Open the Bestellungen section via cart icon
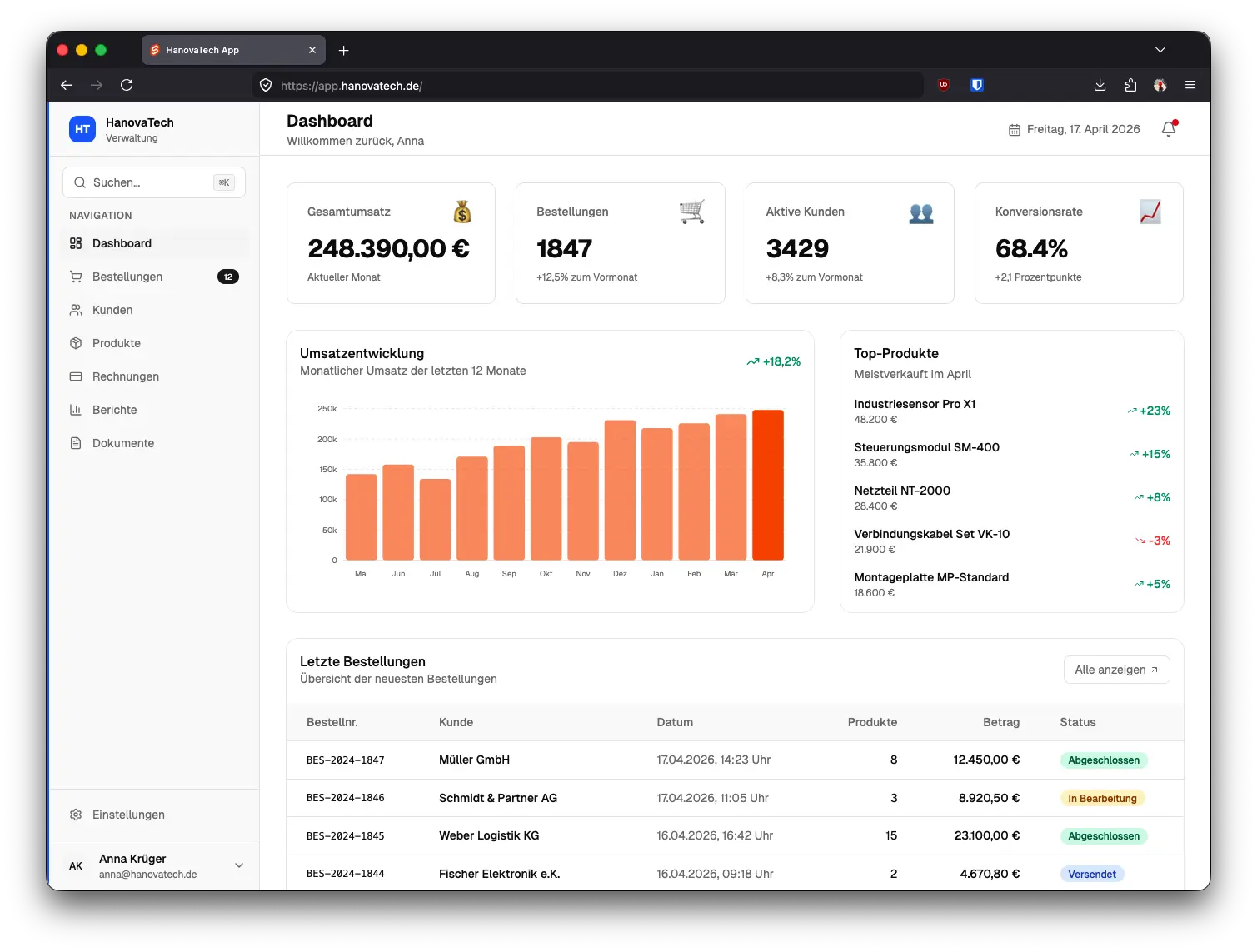The image size is (1257, 952). [x=76, y=276]
